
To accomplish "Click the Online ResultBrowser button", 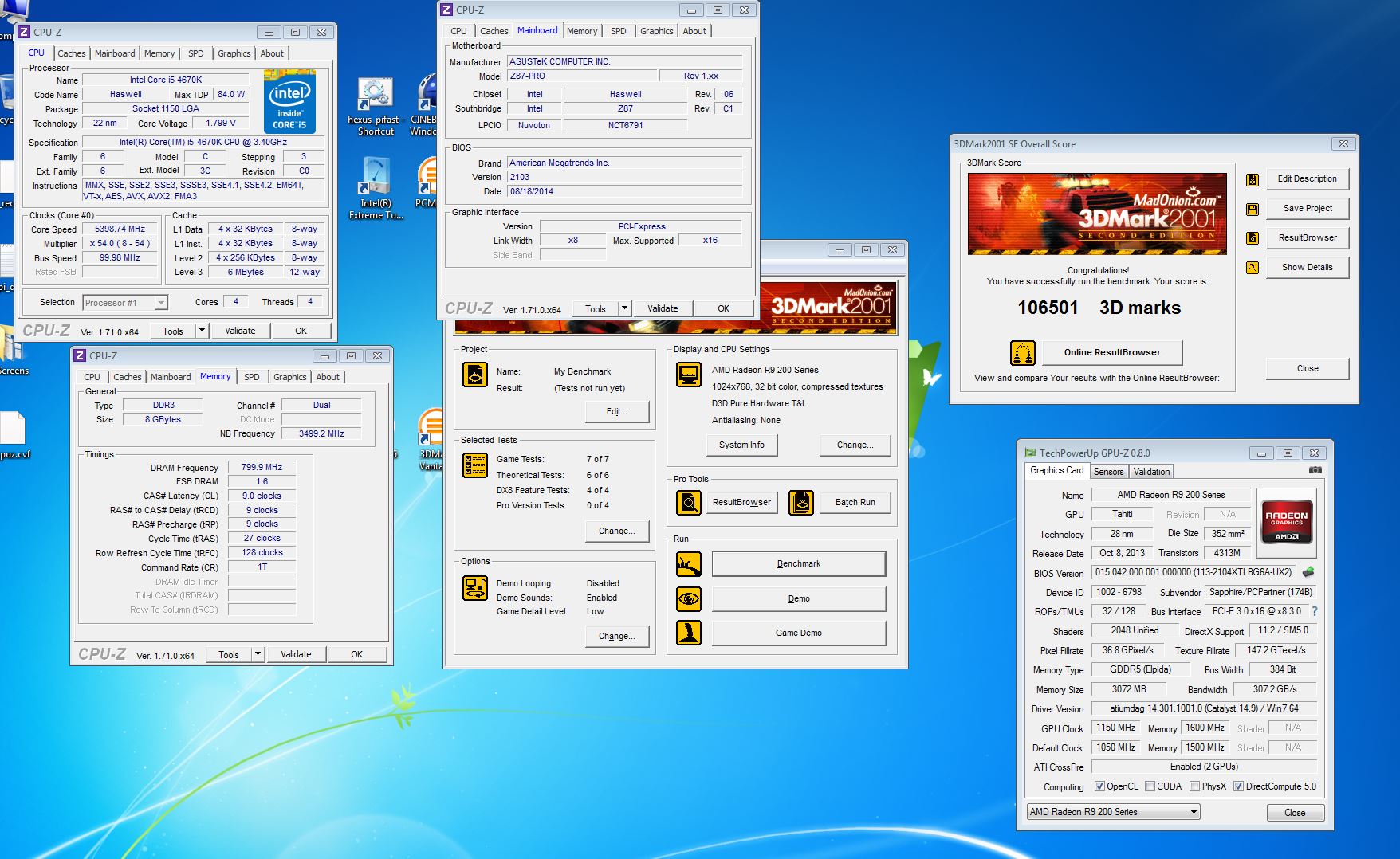I will 1112,352.
